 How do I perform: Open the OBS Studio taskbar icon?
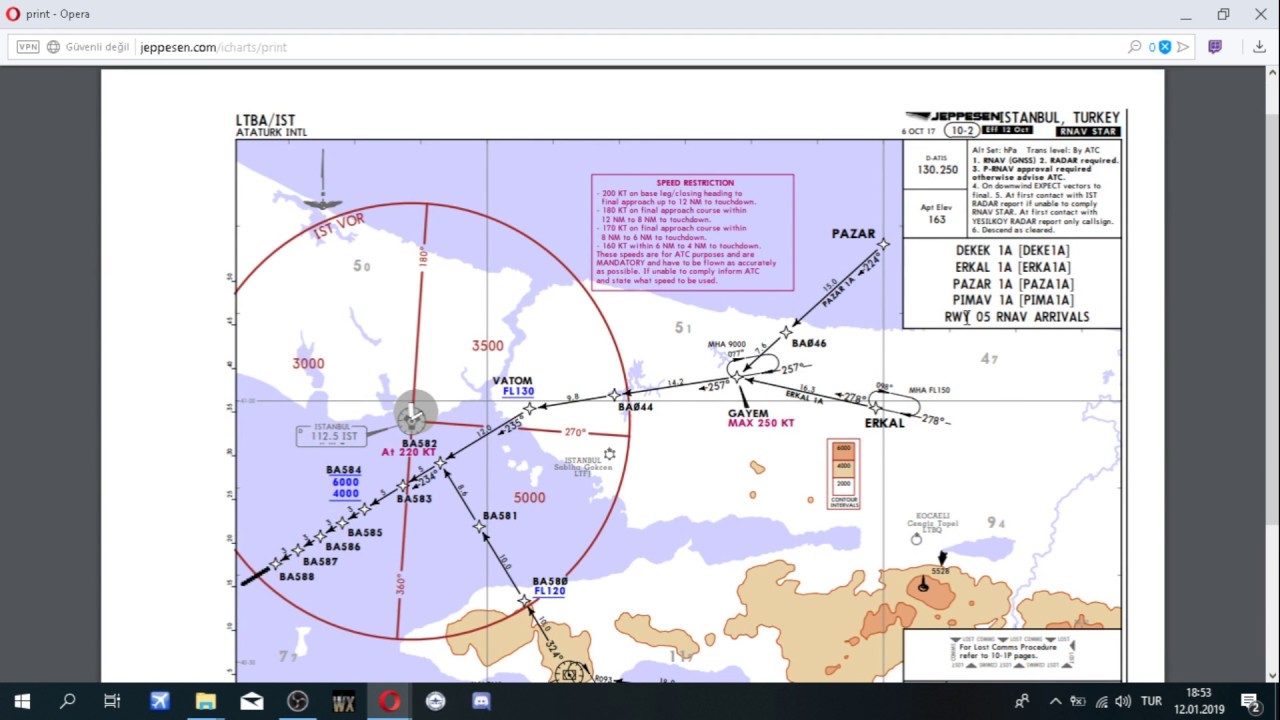(x=297, y=701)
